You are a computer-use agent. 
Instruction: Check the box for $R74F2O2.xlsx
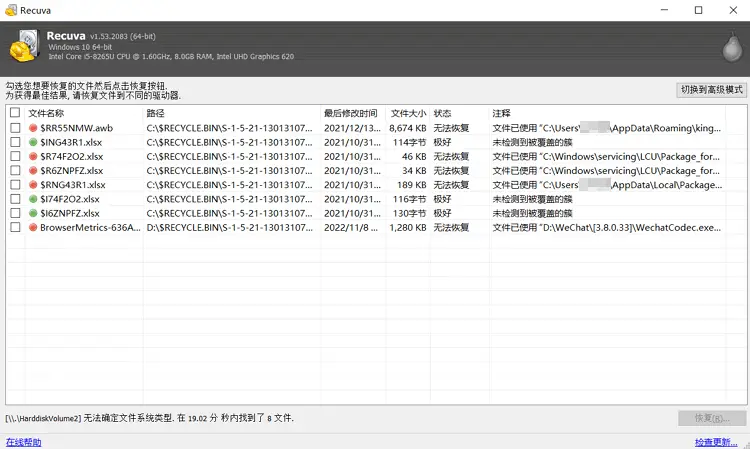(x=15, y=156)
